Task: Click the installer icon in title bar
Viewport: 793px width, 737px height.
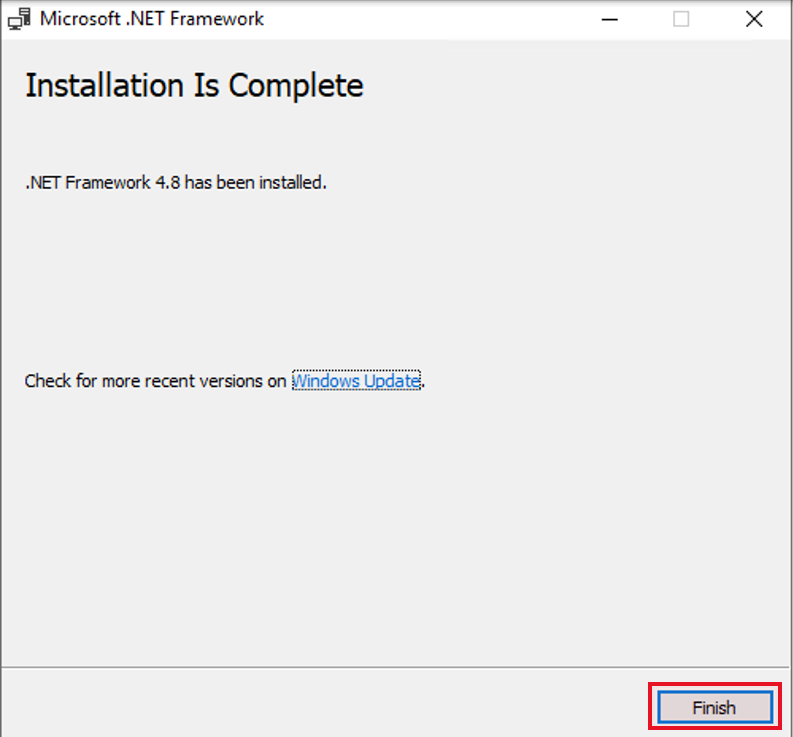Action: (x=19, y=19)
